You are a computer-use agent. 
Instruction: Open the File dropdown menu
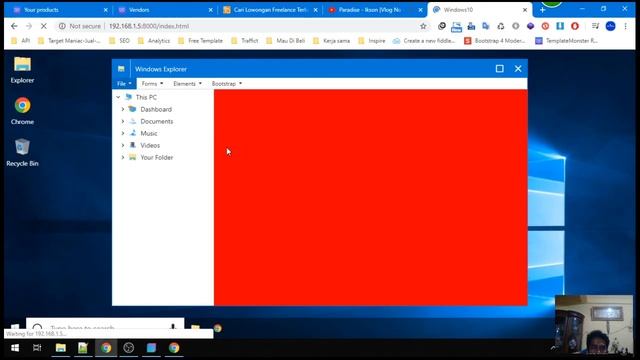(124, 83)
